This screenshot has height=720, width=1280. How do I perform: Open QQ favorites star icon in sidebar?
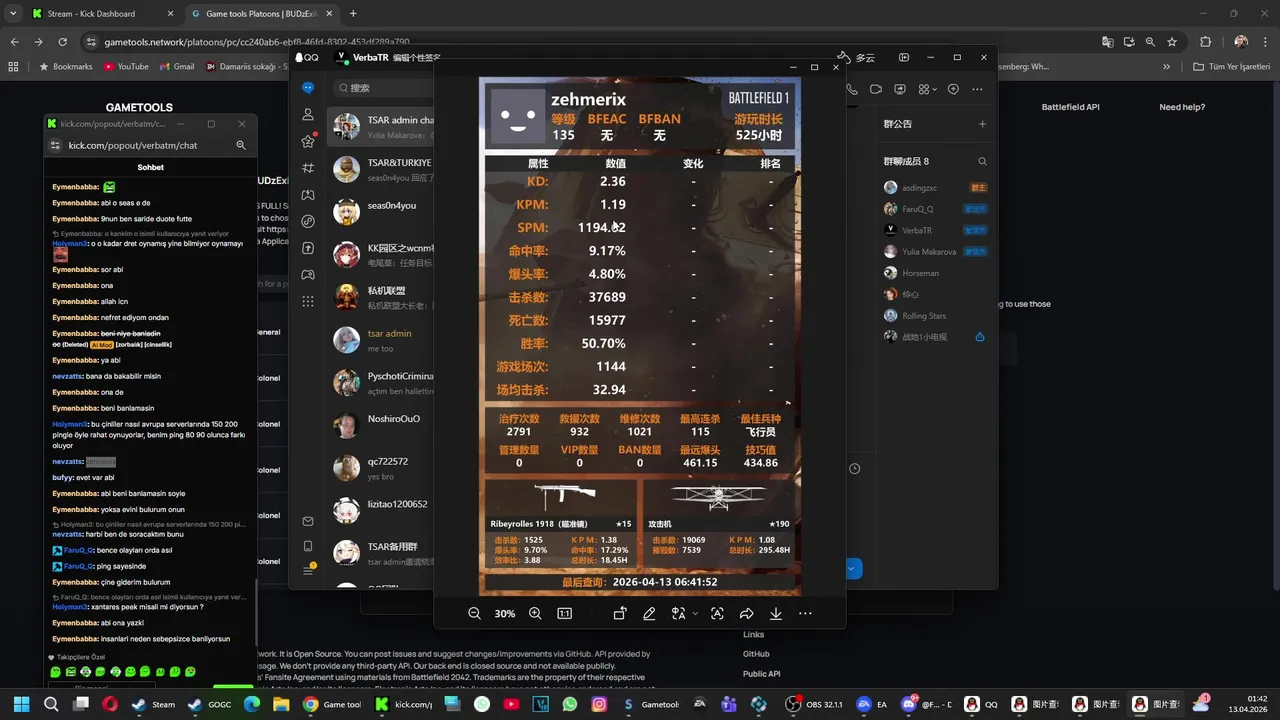(308, 142)
